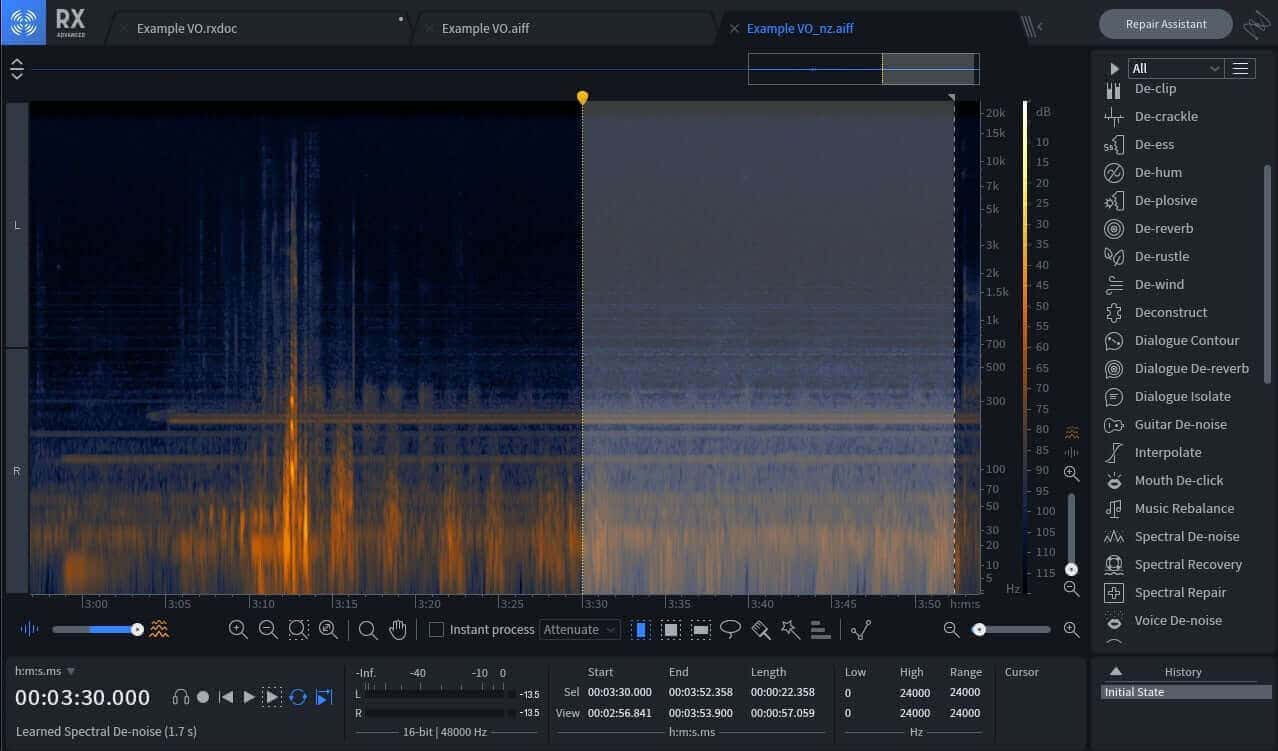This screenshot has height=751, width=1278.
Task: Close the Example VO_nz.aiff tab
Action: (x=734, y=28)
